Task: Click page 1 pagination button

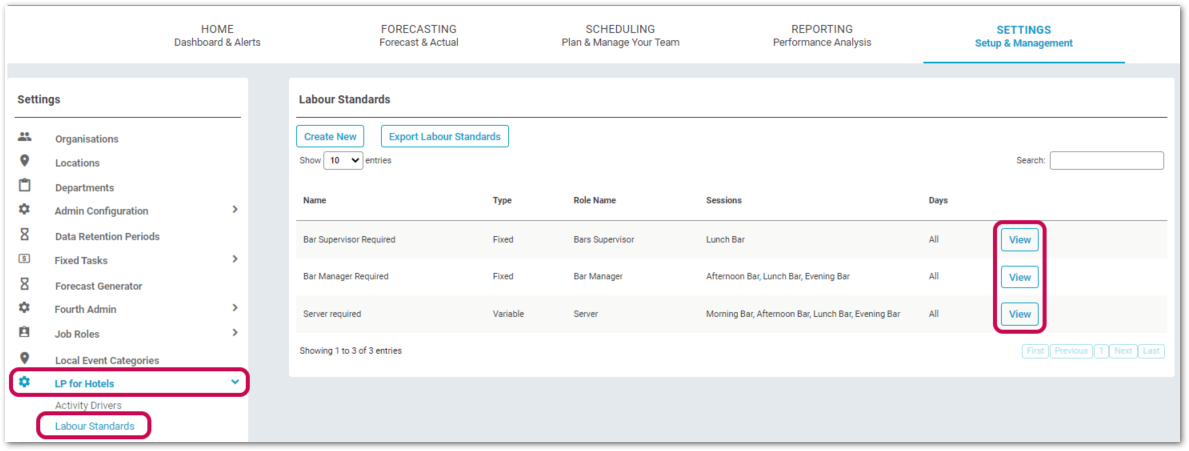Action: pos(1101,351)
